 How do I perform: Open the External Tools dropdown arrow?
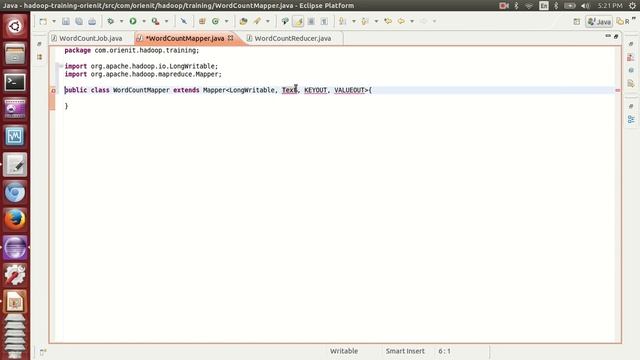[x=167, y=21]
